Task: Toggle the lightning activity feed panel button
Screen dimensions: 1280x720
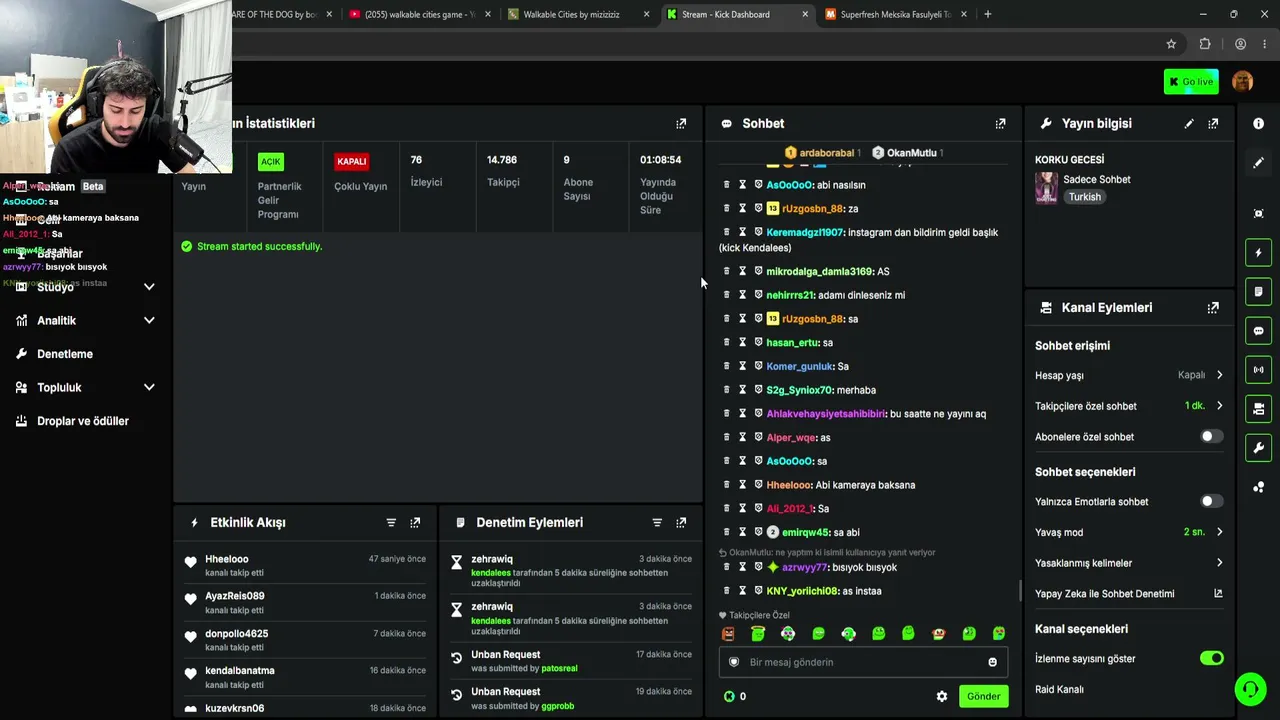Action: (x=1258, y=253)
